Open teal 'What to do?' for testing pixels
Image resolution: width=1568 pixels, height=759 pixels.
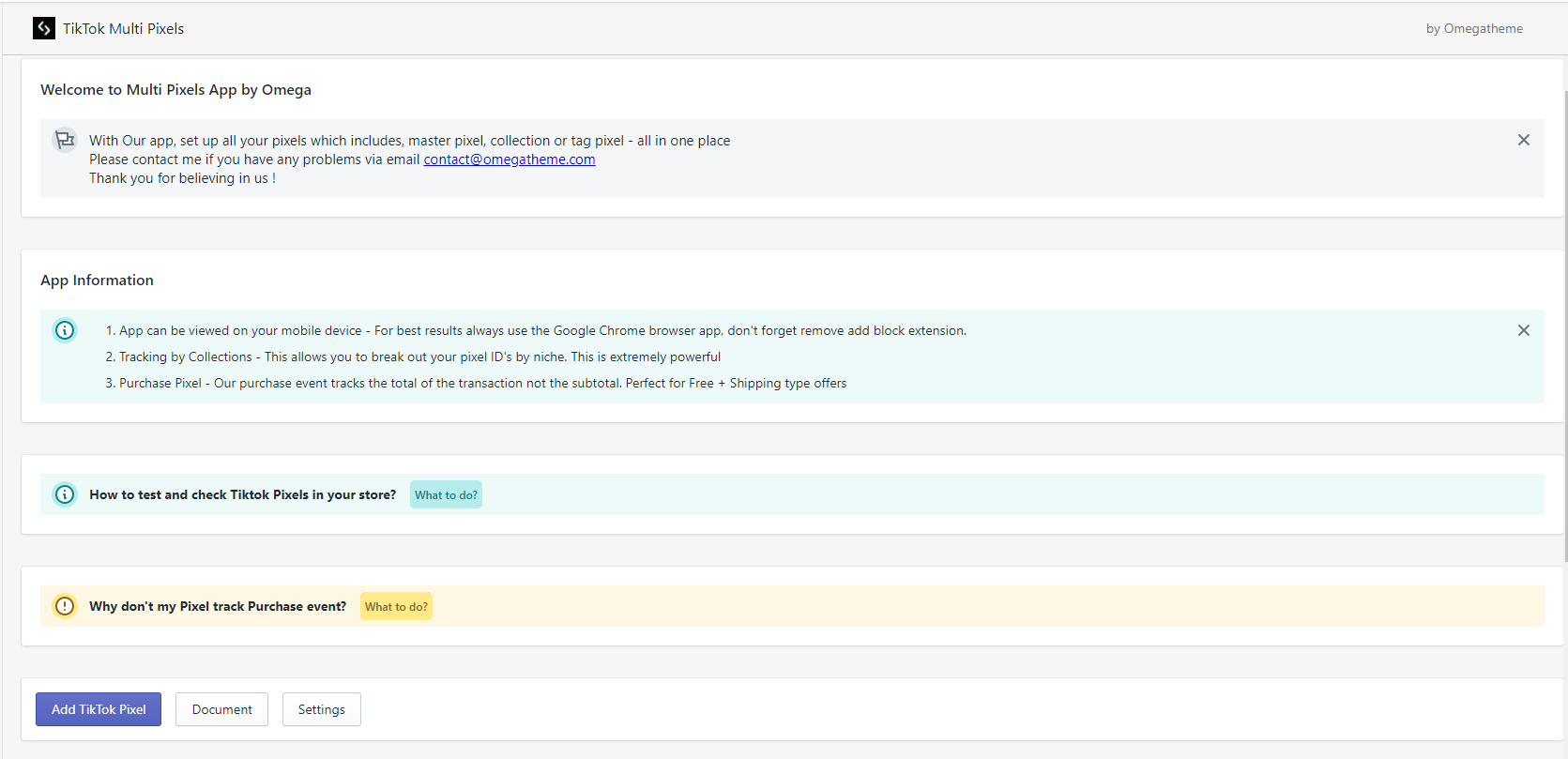click(446, 495)
